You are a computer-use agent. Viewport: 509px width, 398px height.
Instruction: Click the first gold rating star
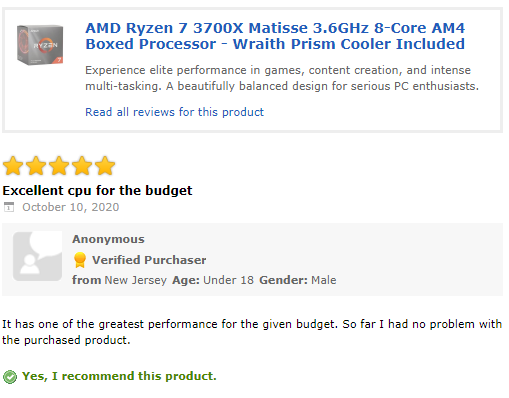point(13,166)
